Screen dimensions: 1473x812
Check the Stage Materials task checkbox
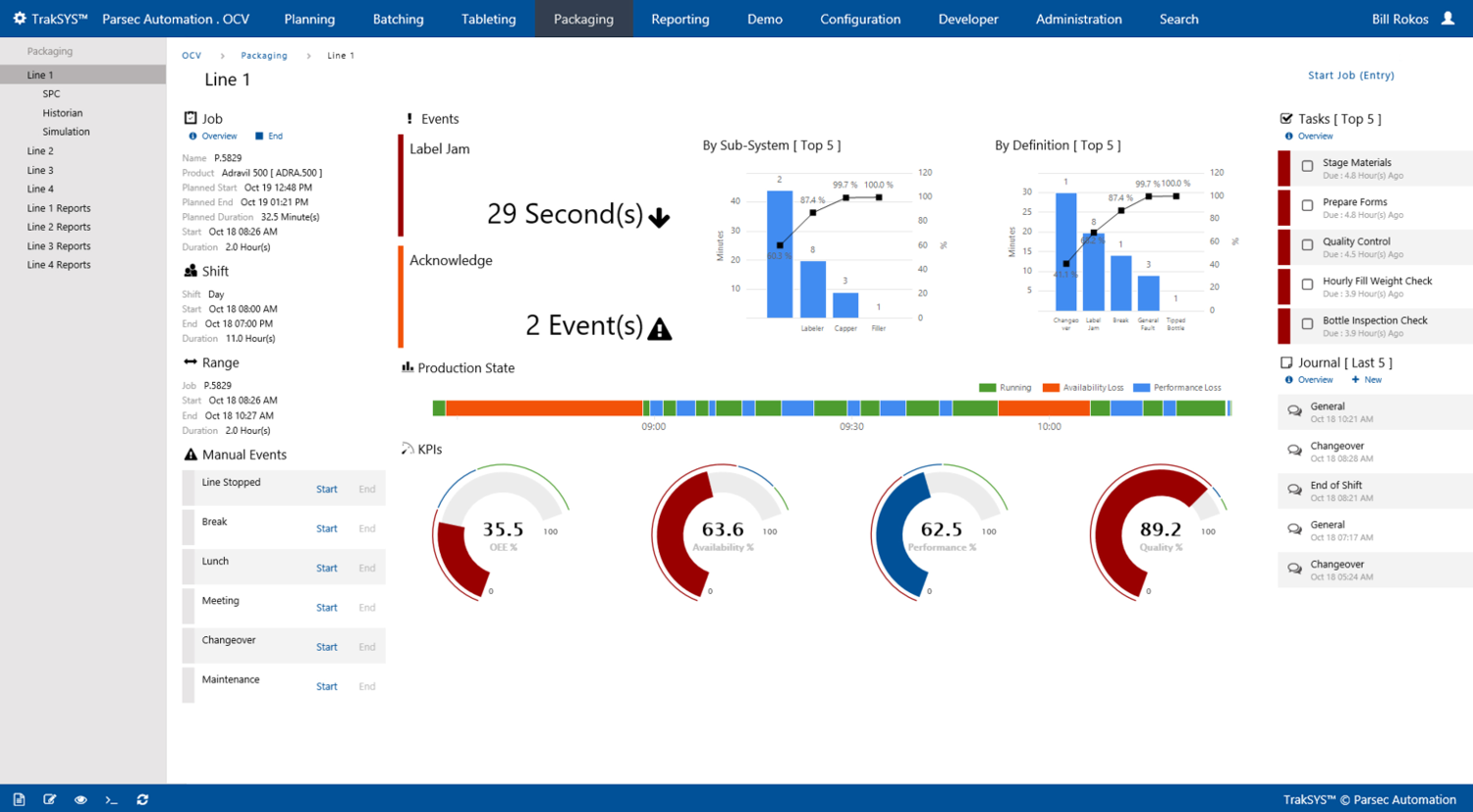tap(1307, 167)
